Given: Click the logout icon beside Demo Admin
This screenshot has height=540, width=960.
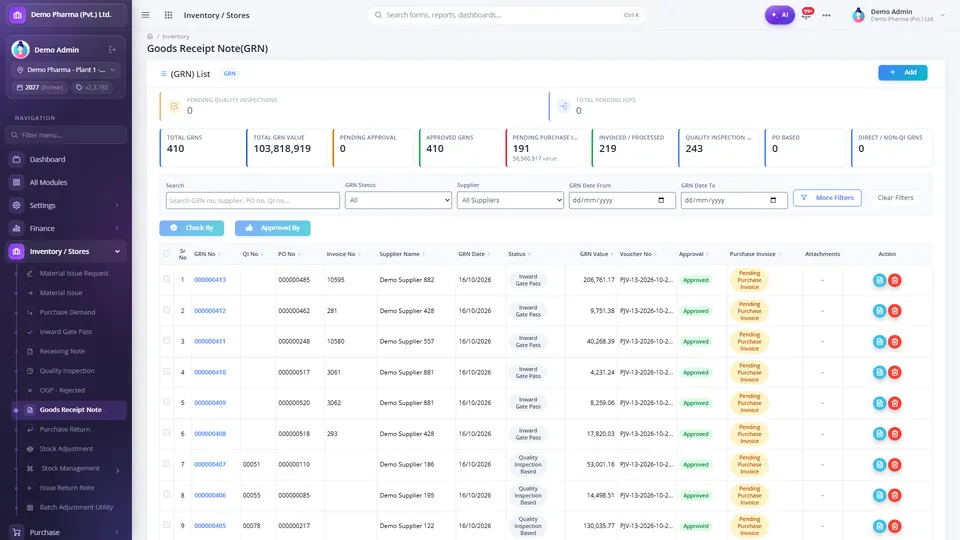Looking at the screenshot, I should tap(113, 50).
